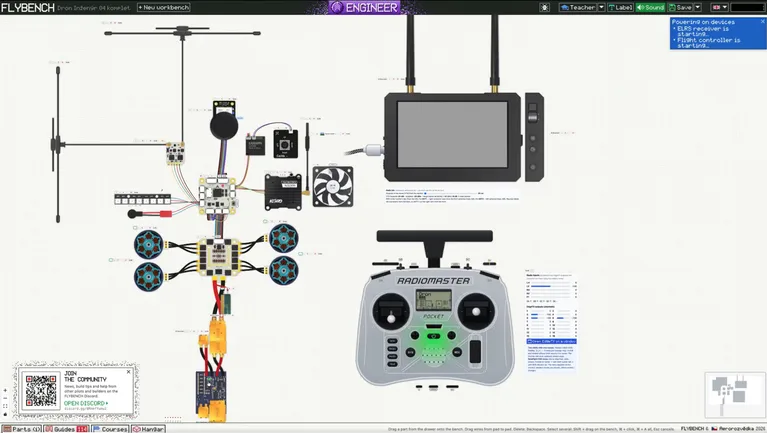Zoom in with the plus icon

tap(5, 390)
